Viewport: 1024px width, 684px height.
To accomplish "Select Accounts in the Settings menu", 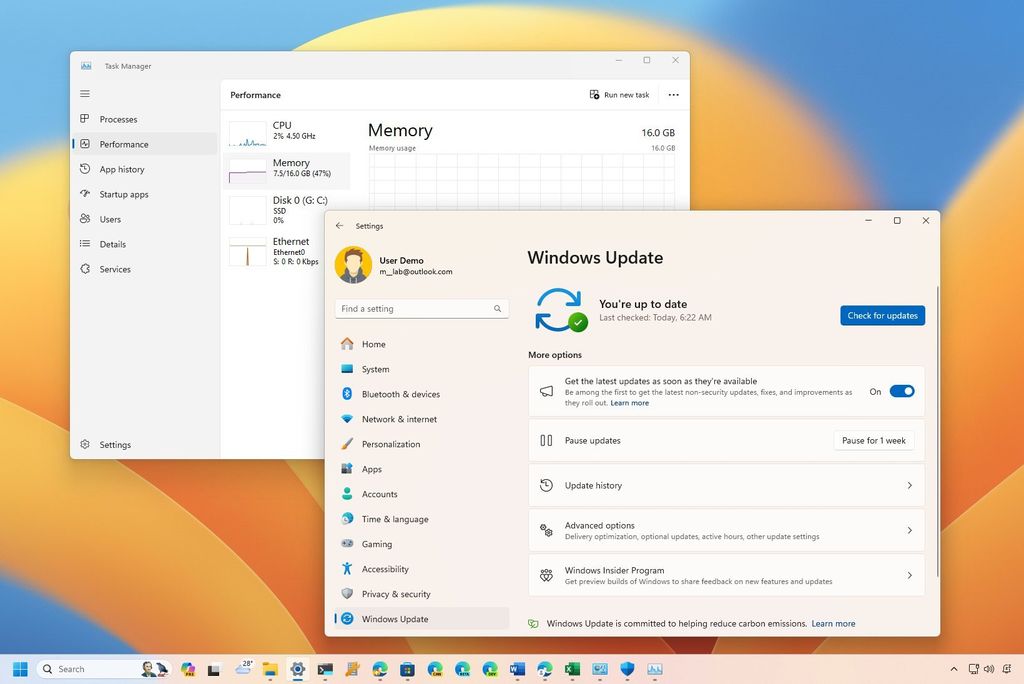I will 381,494.
